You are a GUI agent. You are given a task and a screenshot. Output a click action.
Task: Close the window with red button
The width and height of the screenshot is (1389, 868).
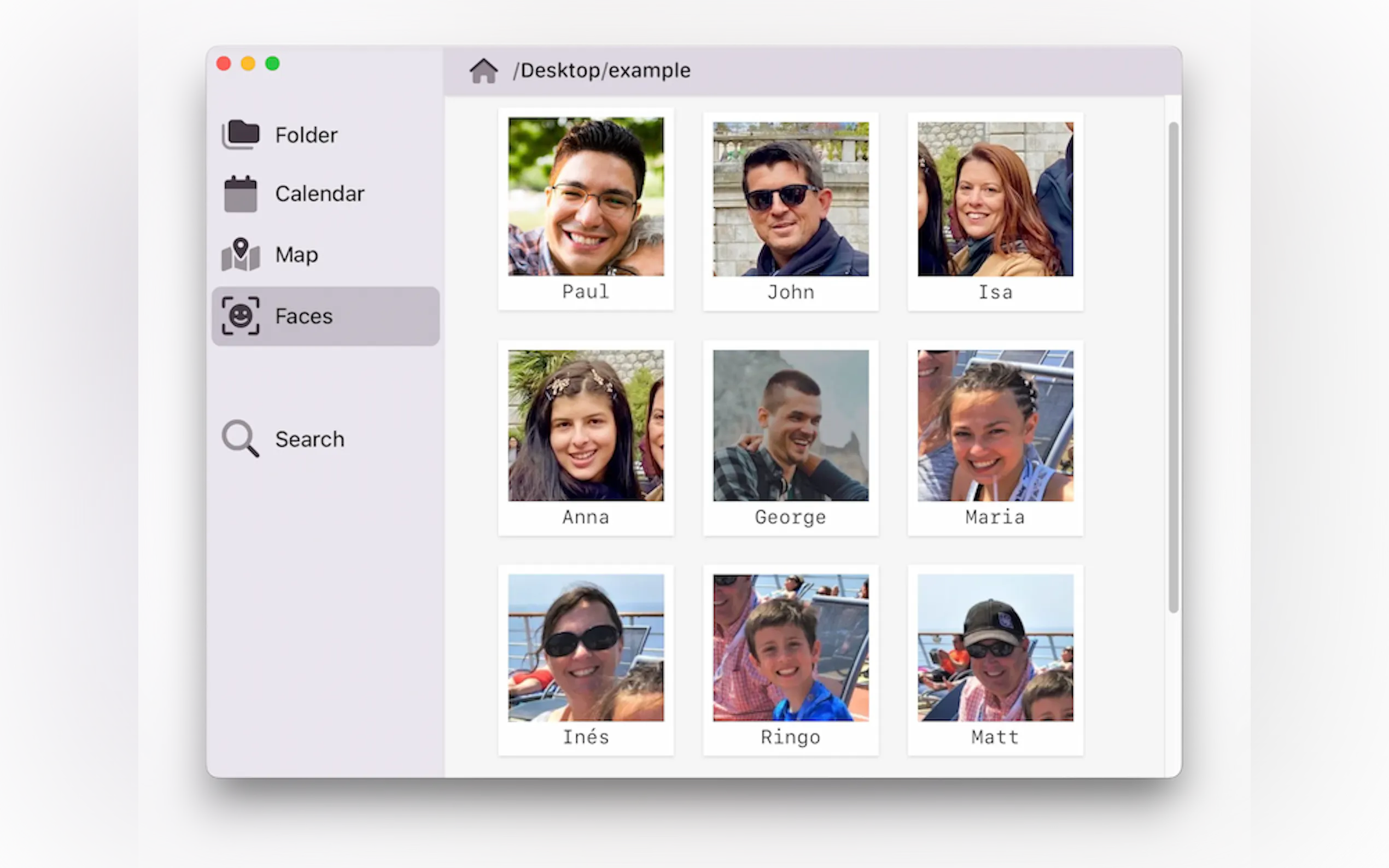224,63
